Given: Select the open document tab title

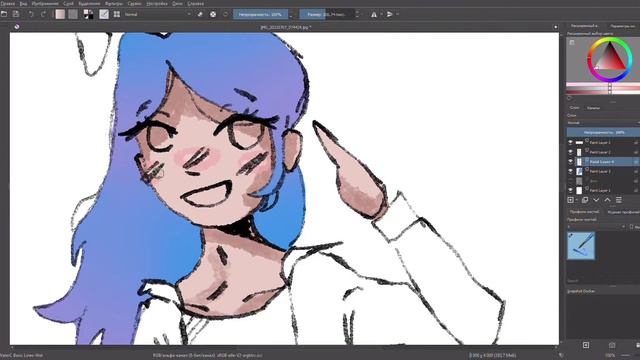Looking at the screenshot, I should click(x=286, y=27).
